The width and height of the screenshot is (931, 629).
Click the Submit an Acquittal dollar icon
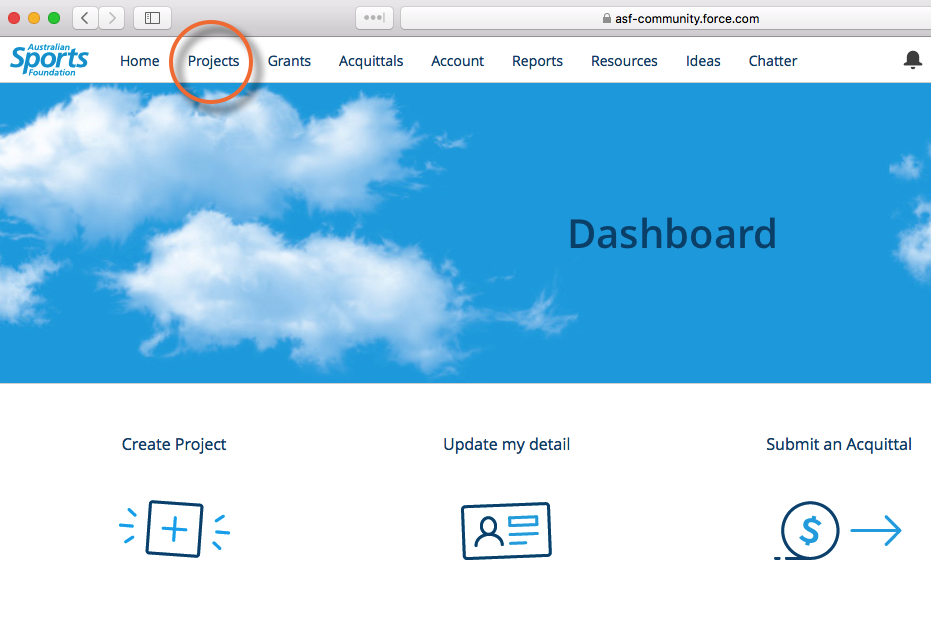click(x=838, y=530)
